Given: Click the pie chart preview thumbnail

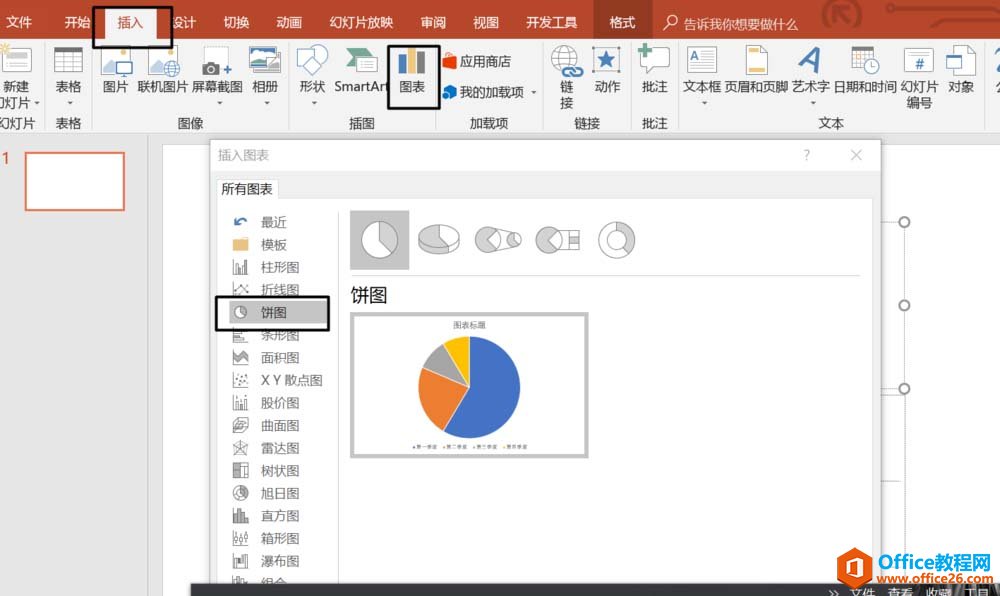Looking at the screenshot, I should point(469,385).
